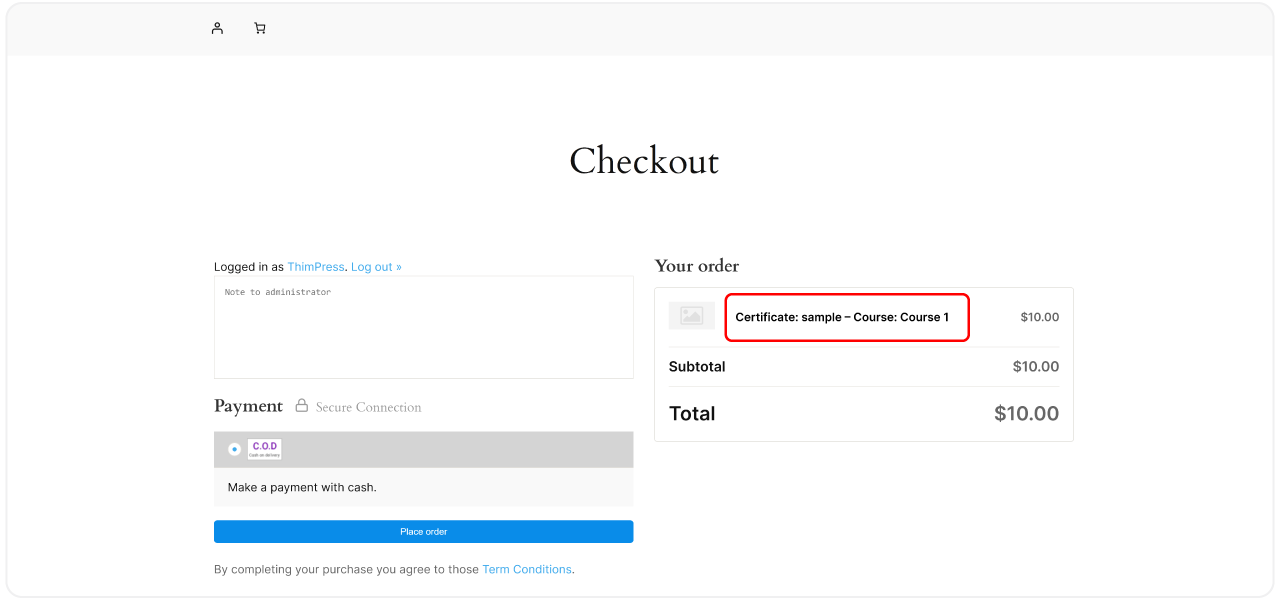Click the Secure Connection label
Image resolution: width=1280 pixels, height=600 pixels.
368,407
